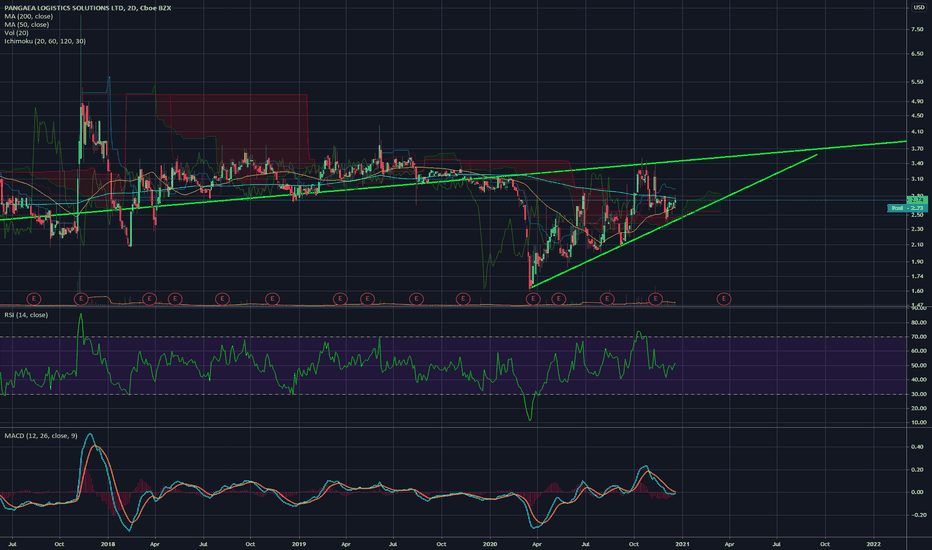Click the 2018 label on time axis
The height and width of the screenshot is (550, 932).
108,544
